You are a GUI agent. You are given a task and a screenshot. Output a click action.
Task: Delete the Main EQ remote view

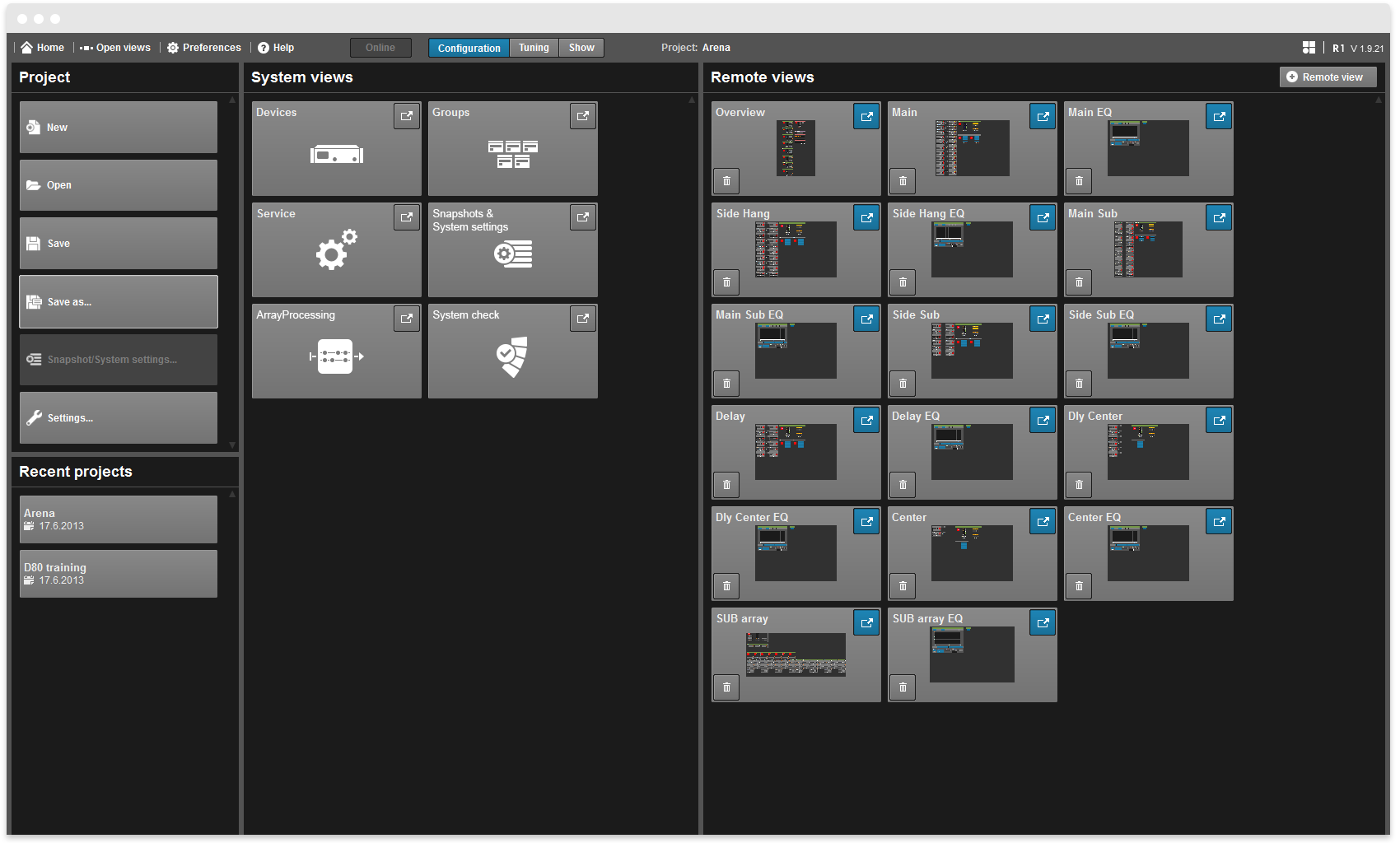(x=1079, y=181)
